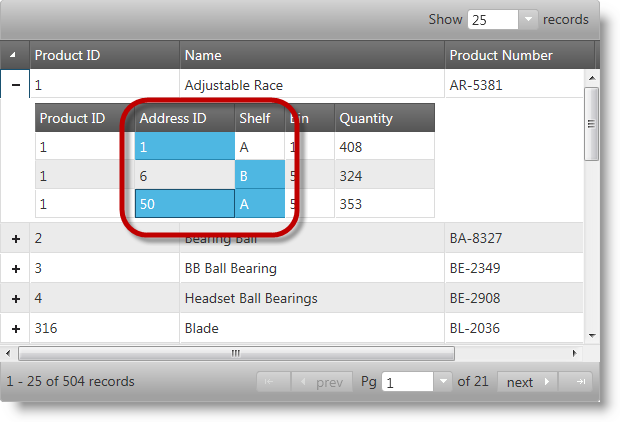Click the vertical scrollbar up arrow

(591, 77)
